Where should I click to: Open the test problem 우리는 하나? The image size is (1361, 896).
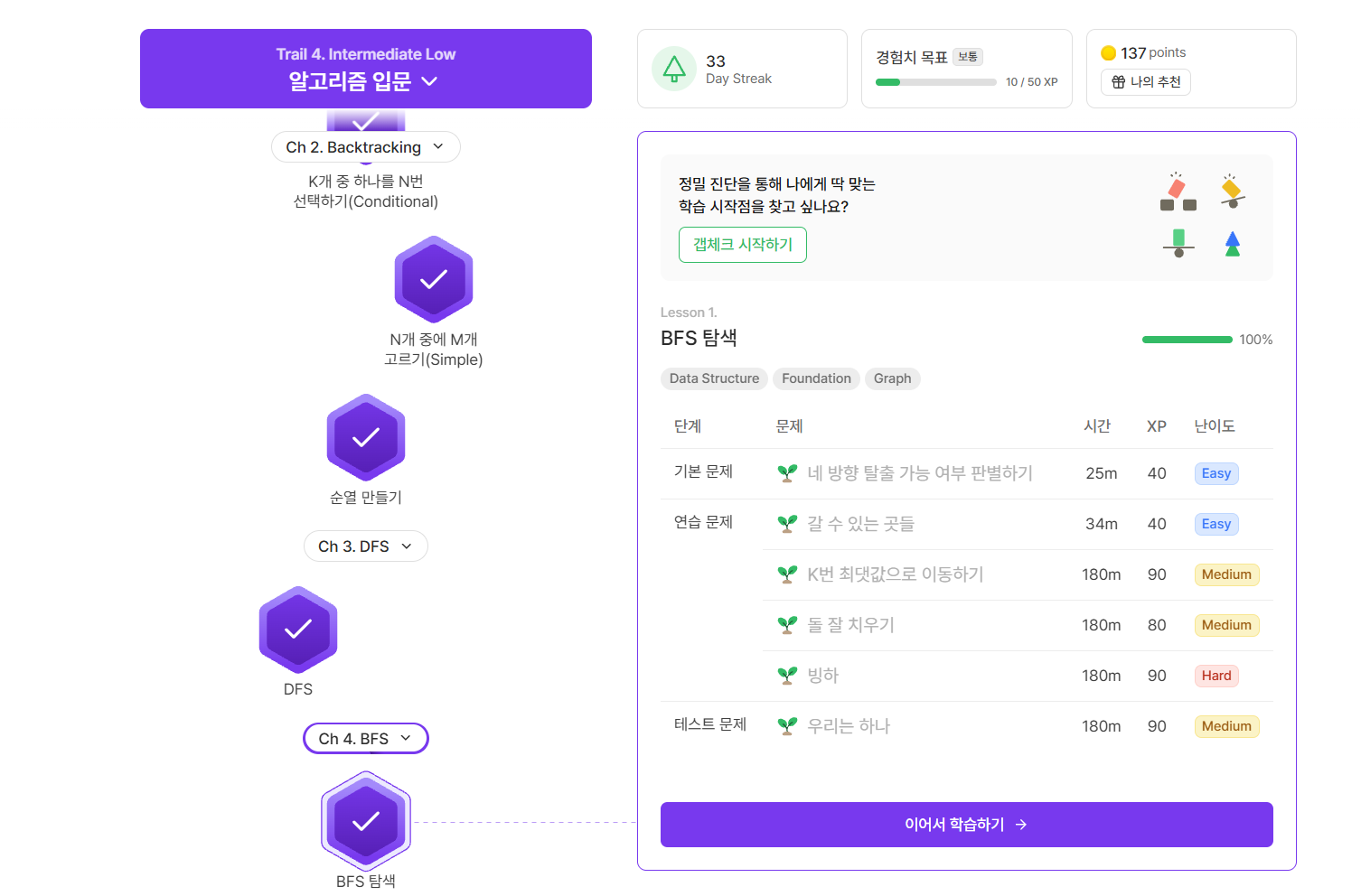coord(849,726)
